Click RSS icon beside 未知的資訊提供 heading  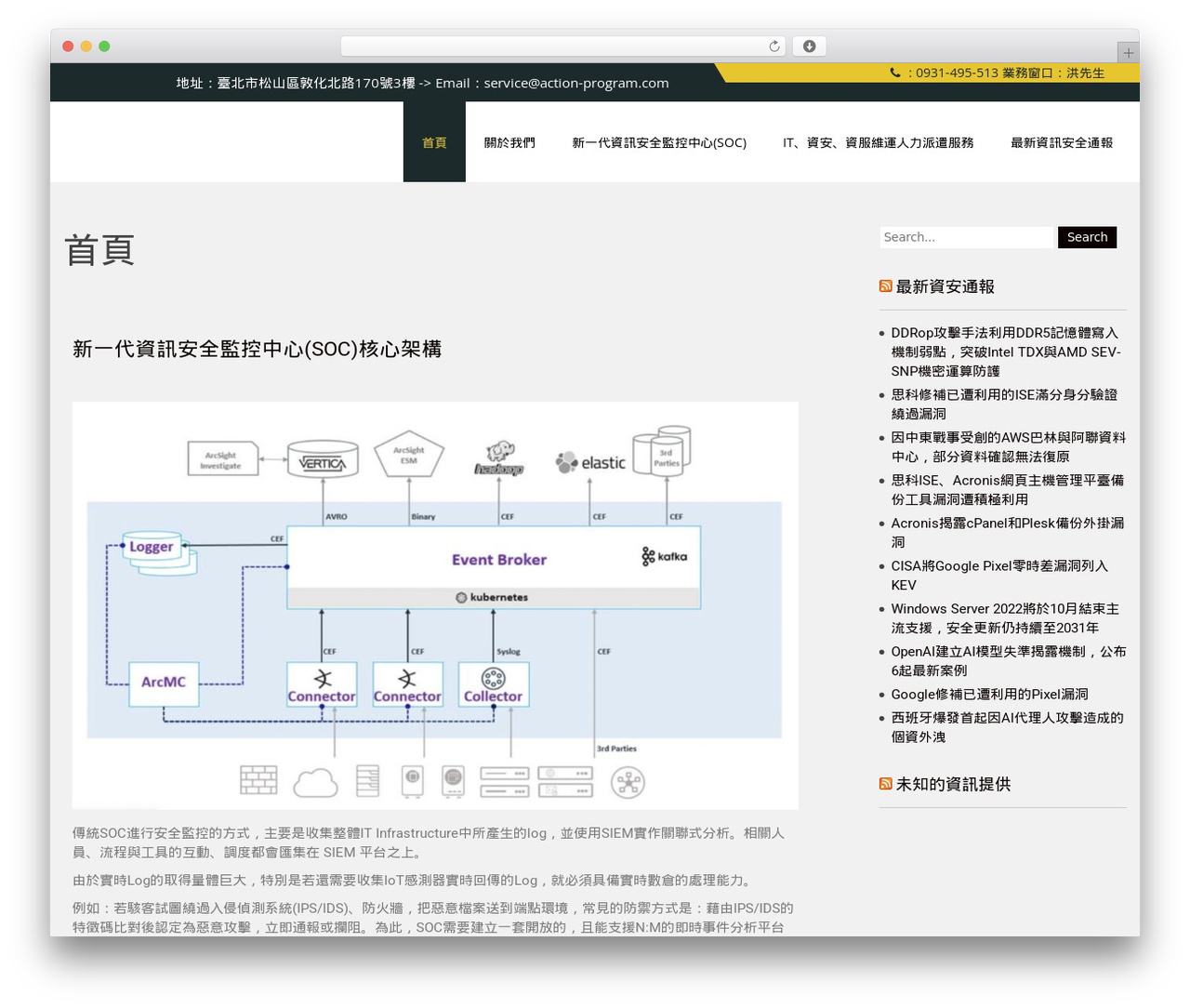pos(885,784)
